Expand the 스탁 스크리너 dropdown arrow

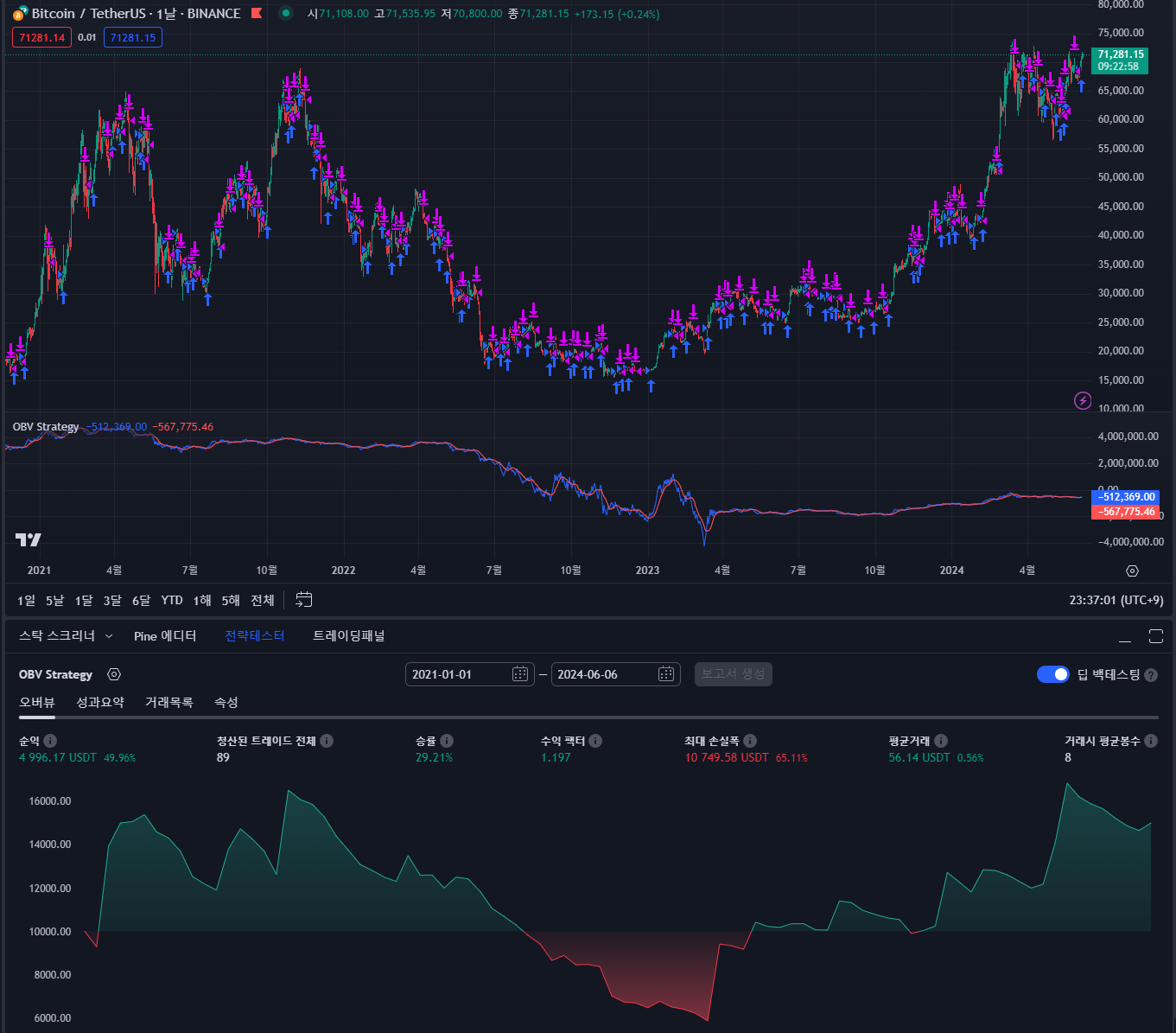click(109, 636)
